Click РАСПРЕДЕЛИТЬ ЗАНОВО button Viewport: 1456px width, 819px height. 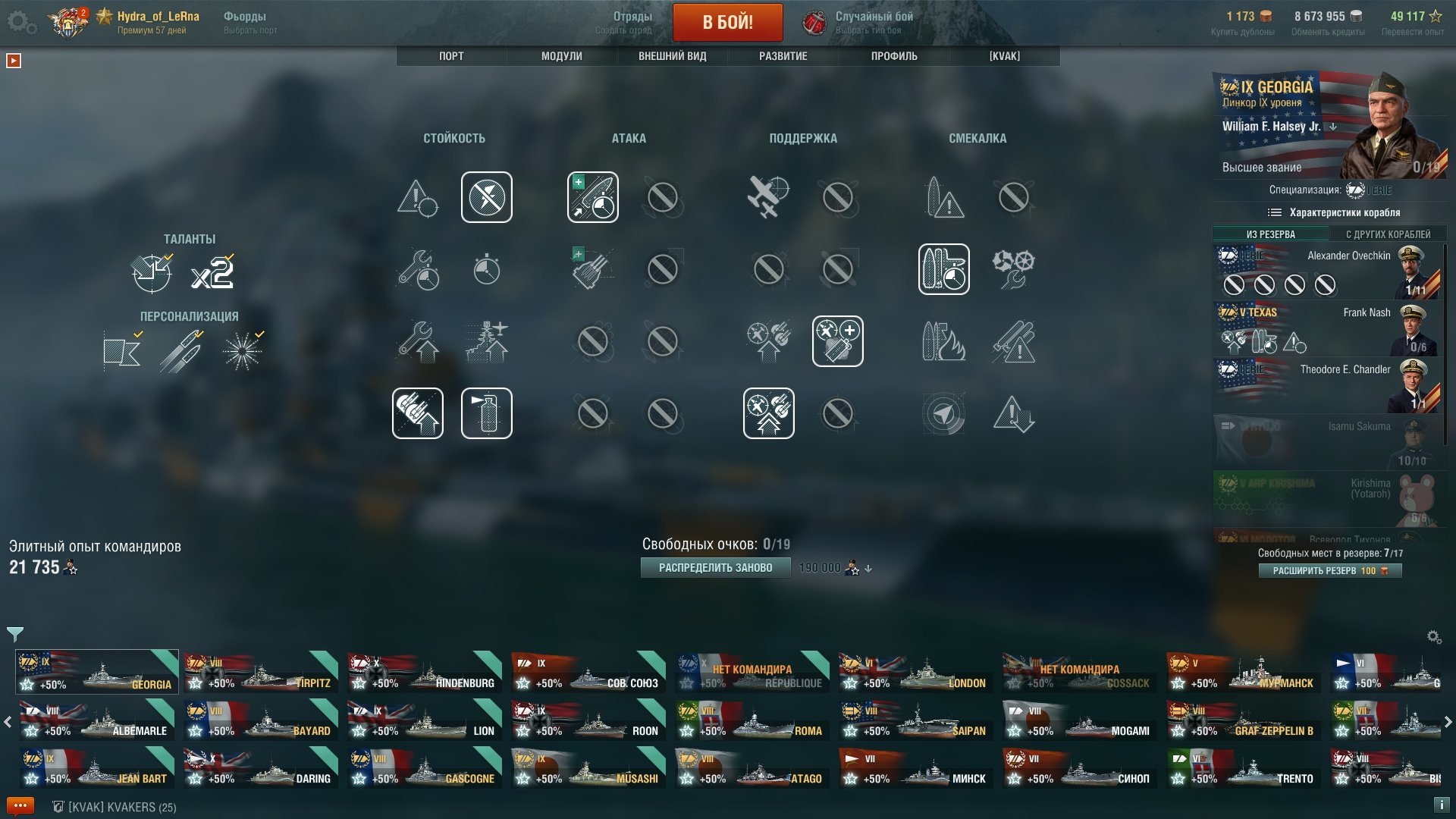click(715, 568)
